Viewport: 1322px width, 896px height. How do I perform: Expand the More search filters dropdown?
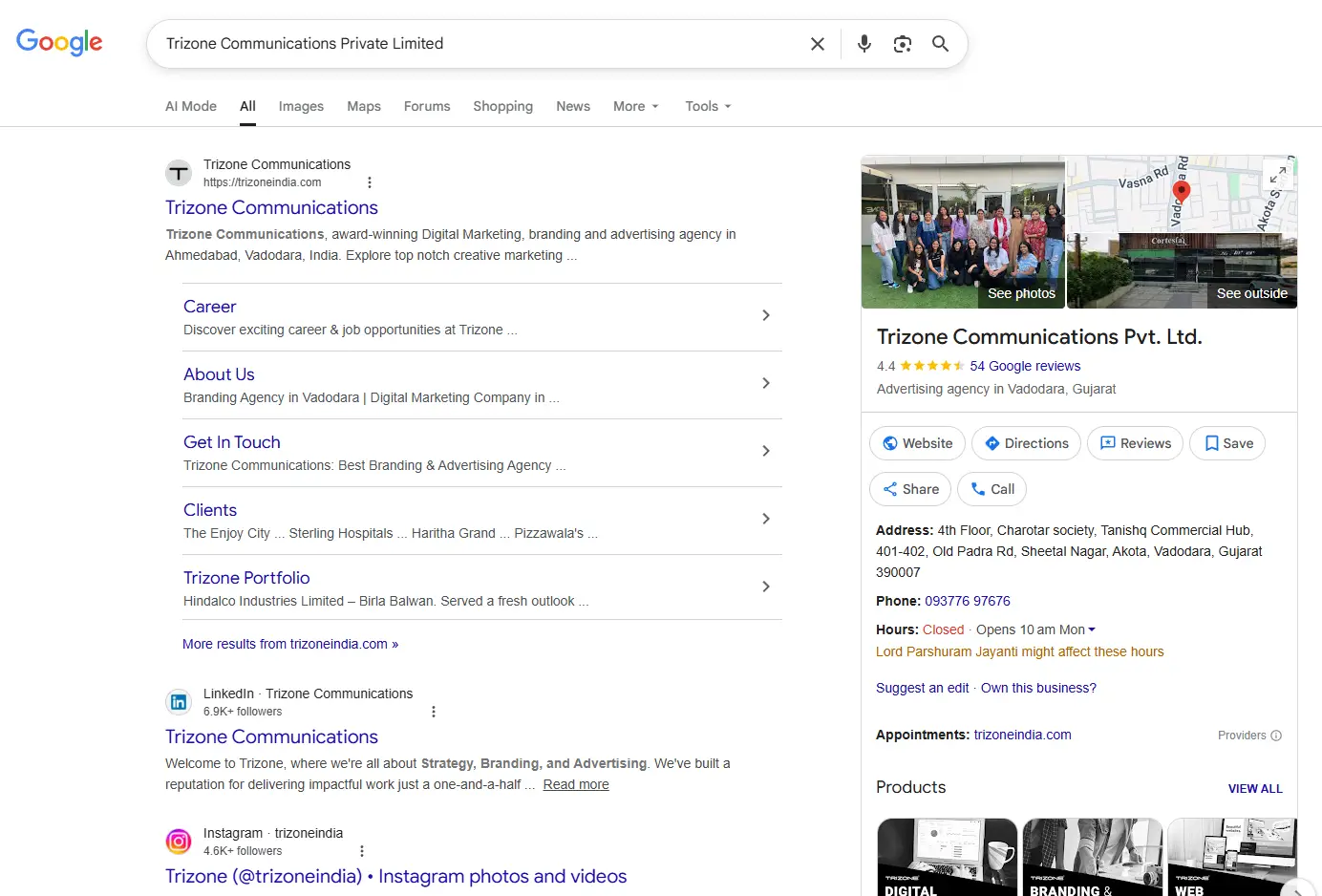pyautogui.click(x=635, y=106)
